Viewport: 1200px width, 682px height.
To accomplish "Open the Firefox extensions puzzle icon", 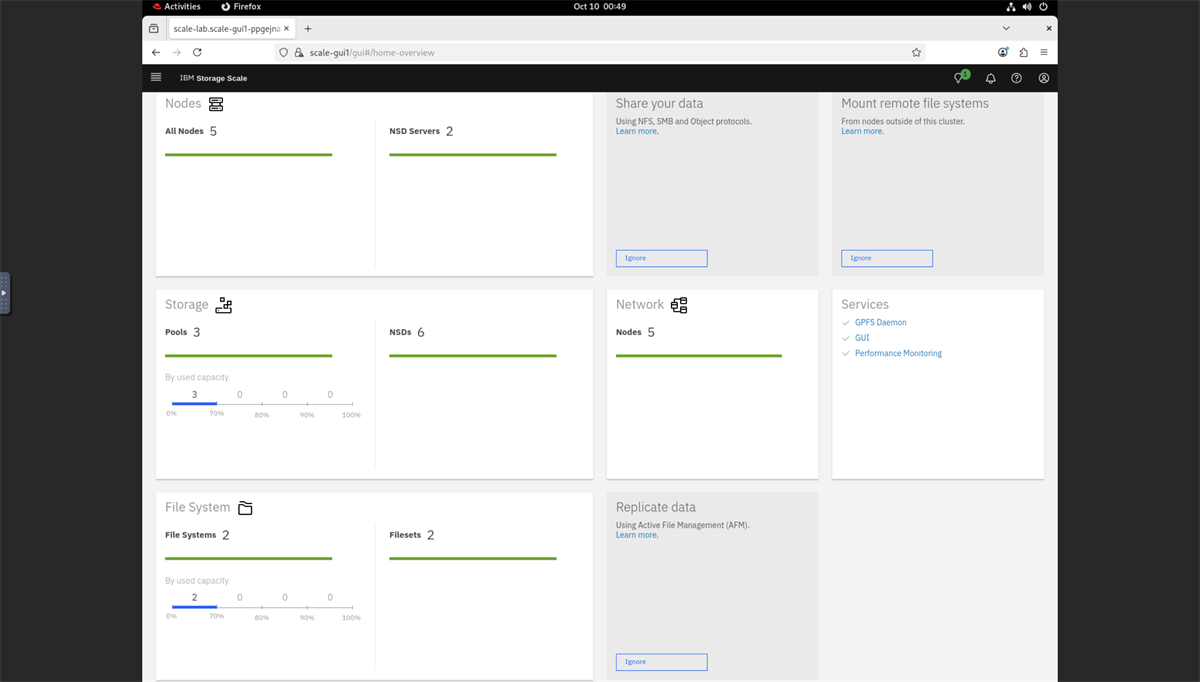I will pyautogui.click(x=1023, y=52).
